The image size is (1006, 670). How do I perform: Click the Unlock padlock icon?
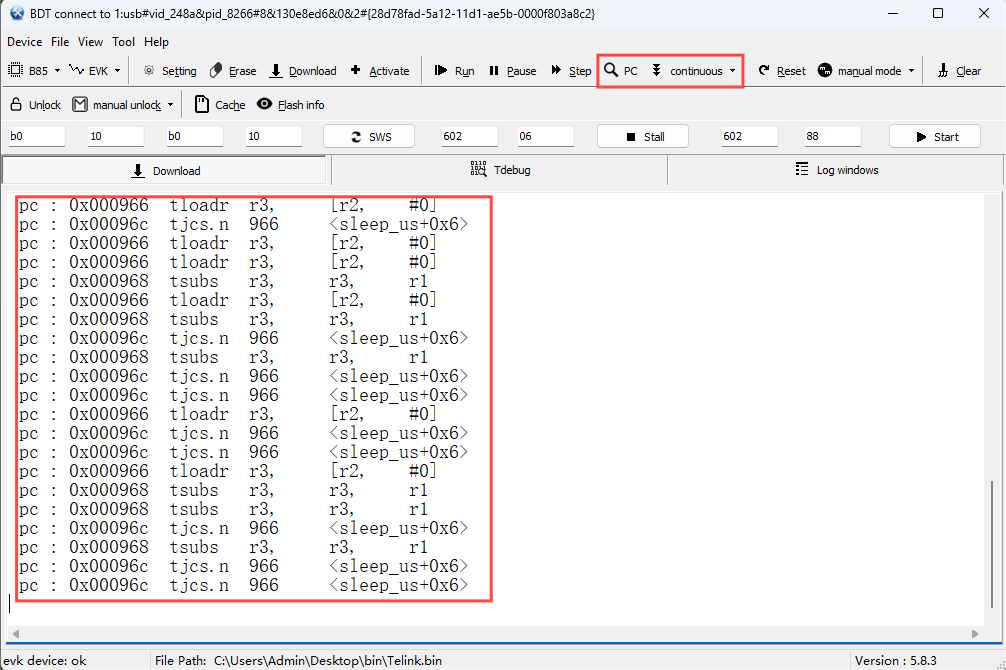(x=16, y=104)
